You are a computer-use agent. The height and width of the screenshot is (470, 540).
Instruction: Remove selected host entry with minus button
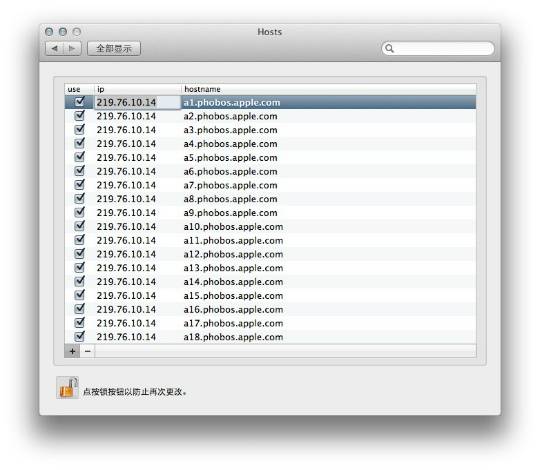(x=87, y=351)
